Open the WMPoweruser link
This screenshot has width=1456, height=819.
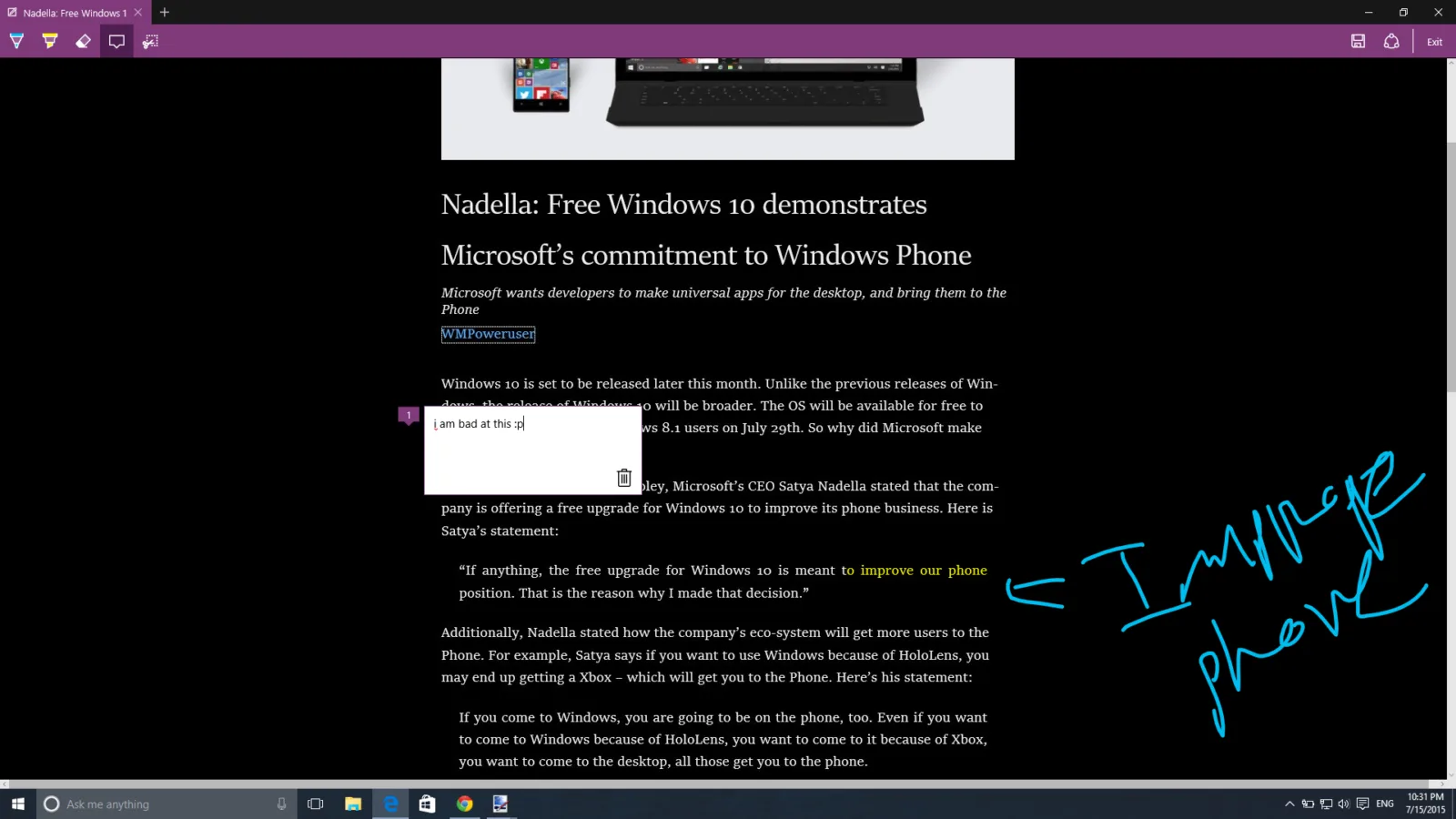tap(488, 334)
